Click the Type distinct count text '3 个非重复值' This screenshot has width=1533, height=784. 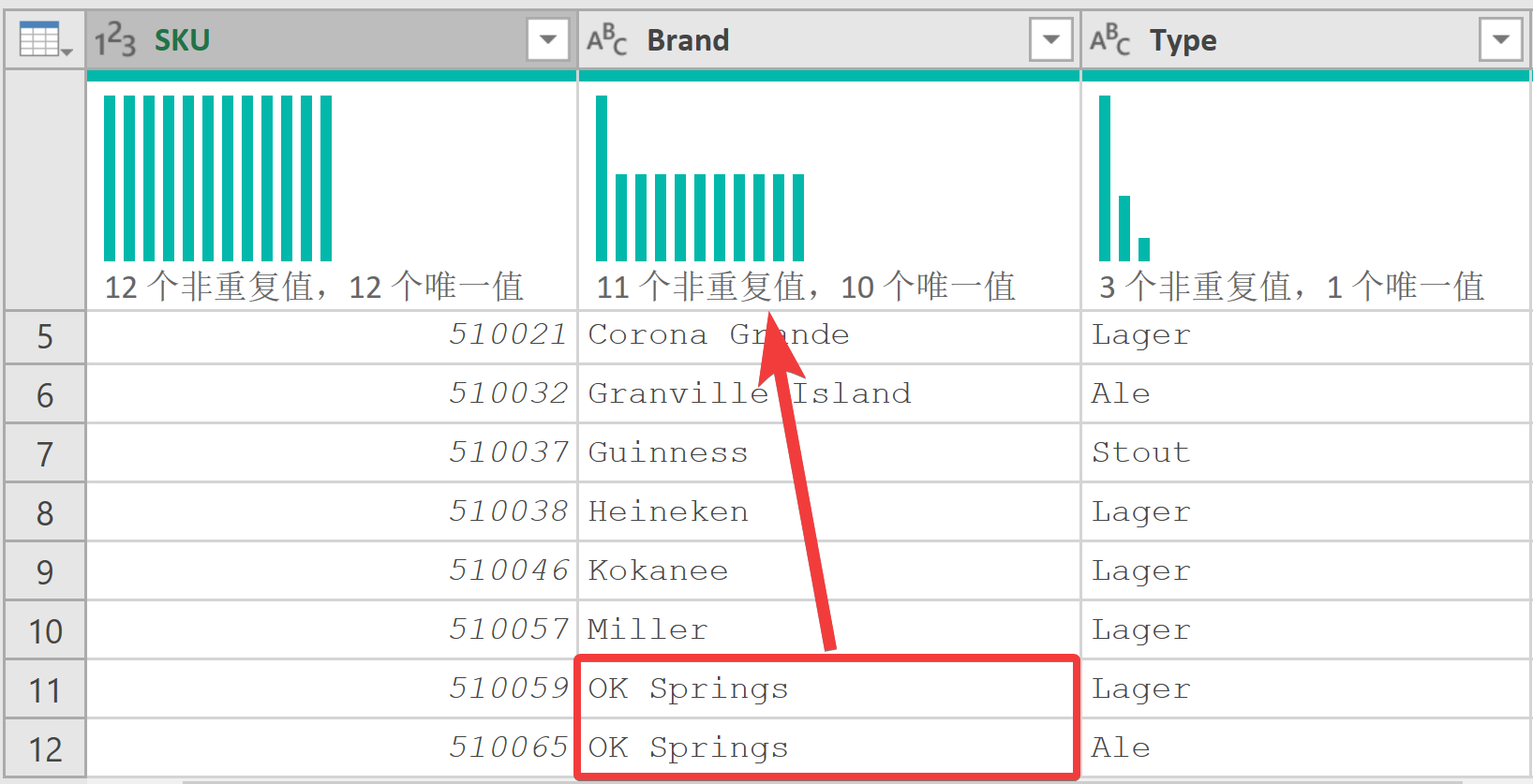click(x=1196, y=287)
